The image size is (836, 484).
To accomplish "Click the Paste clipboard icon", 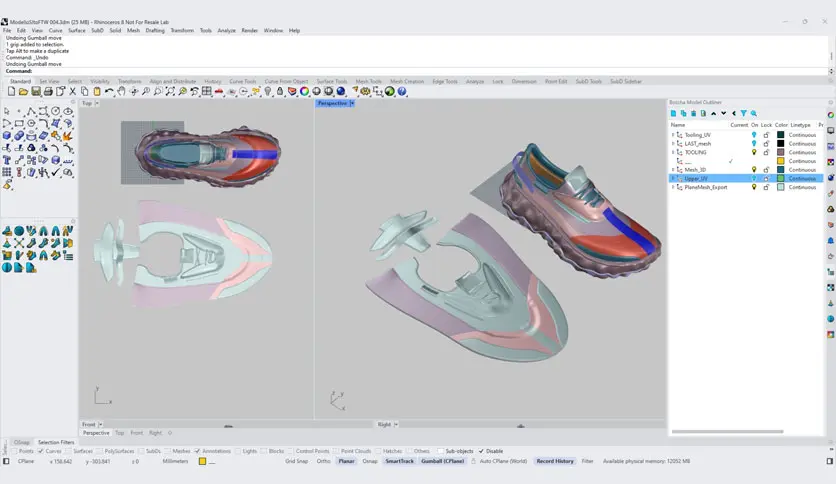I will [97, 91].
